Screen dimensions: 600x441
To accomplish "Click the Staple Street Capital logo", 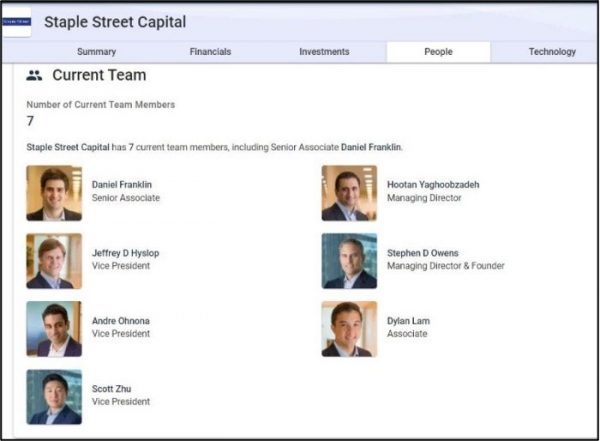I will click(16, 21).
